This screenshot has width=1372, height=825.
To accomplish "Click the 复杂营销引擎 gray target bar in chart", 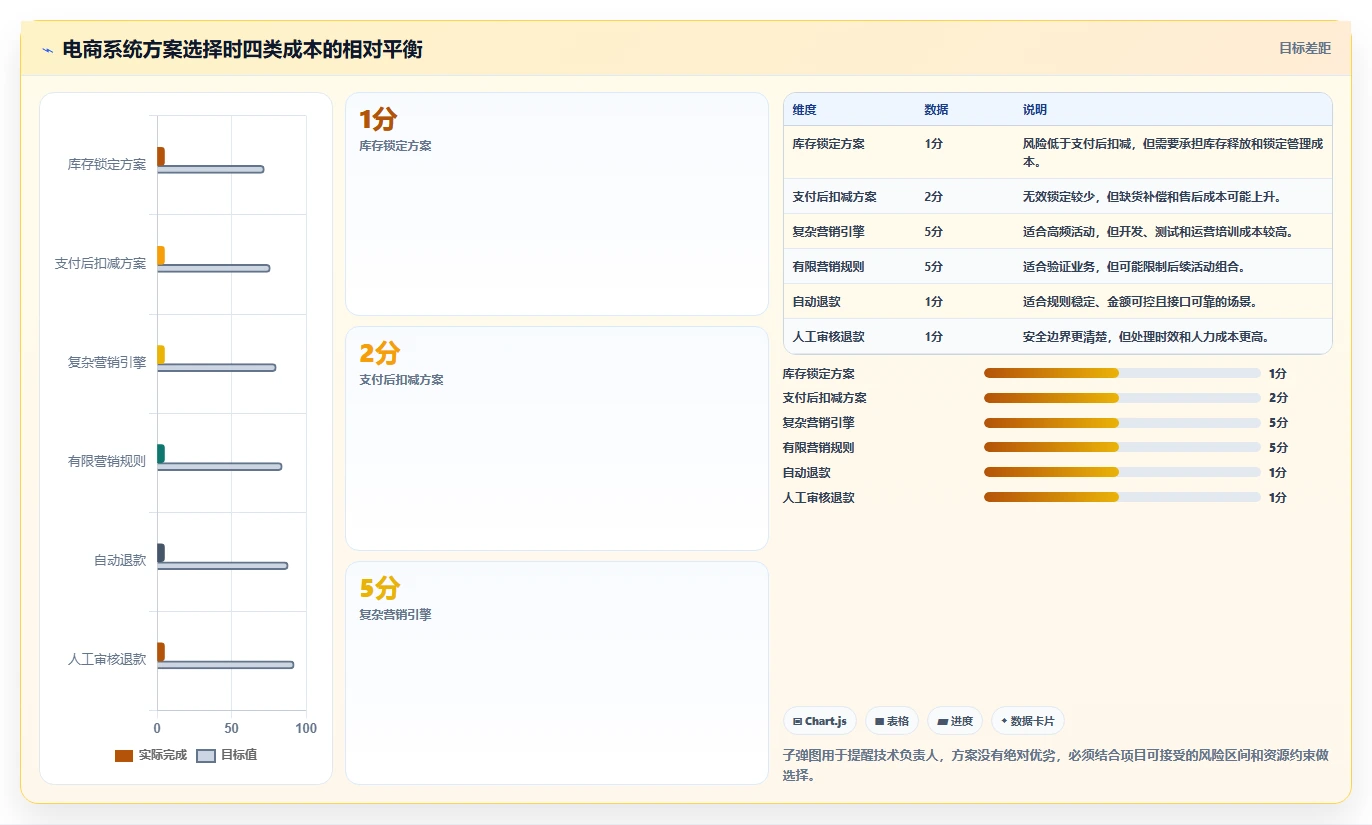I will click(x=216, y=367).
